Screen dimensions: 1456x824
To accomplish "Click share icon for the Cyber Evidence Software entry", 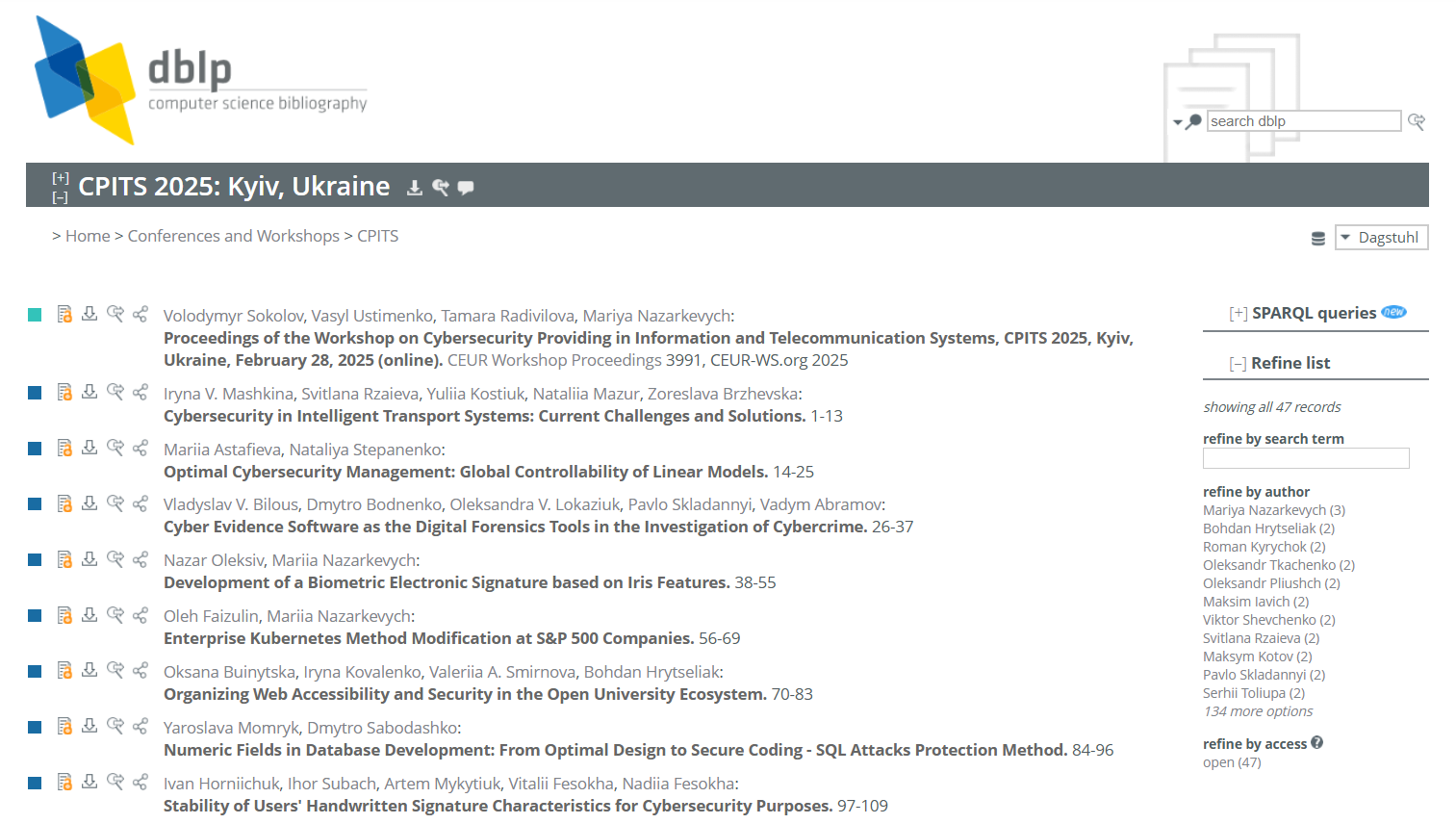I will coord(140,503).
